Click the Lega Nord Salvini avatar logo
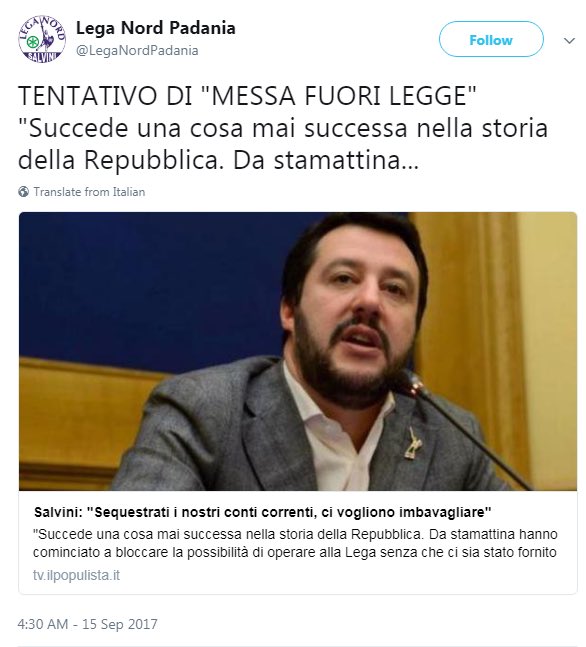 [x=42, y=40]
